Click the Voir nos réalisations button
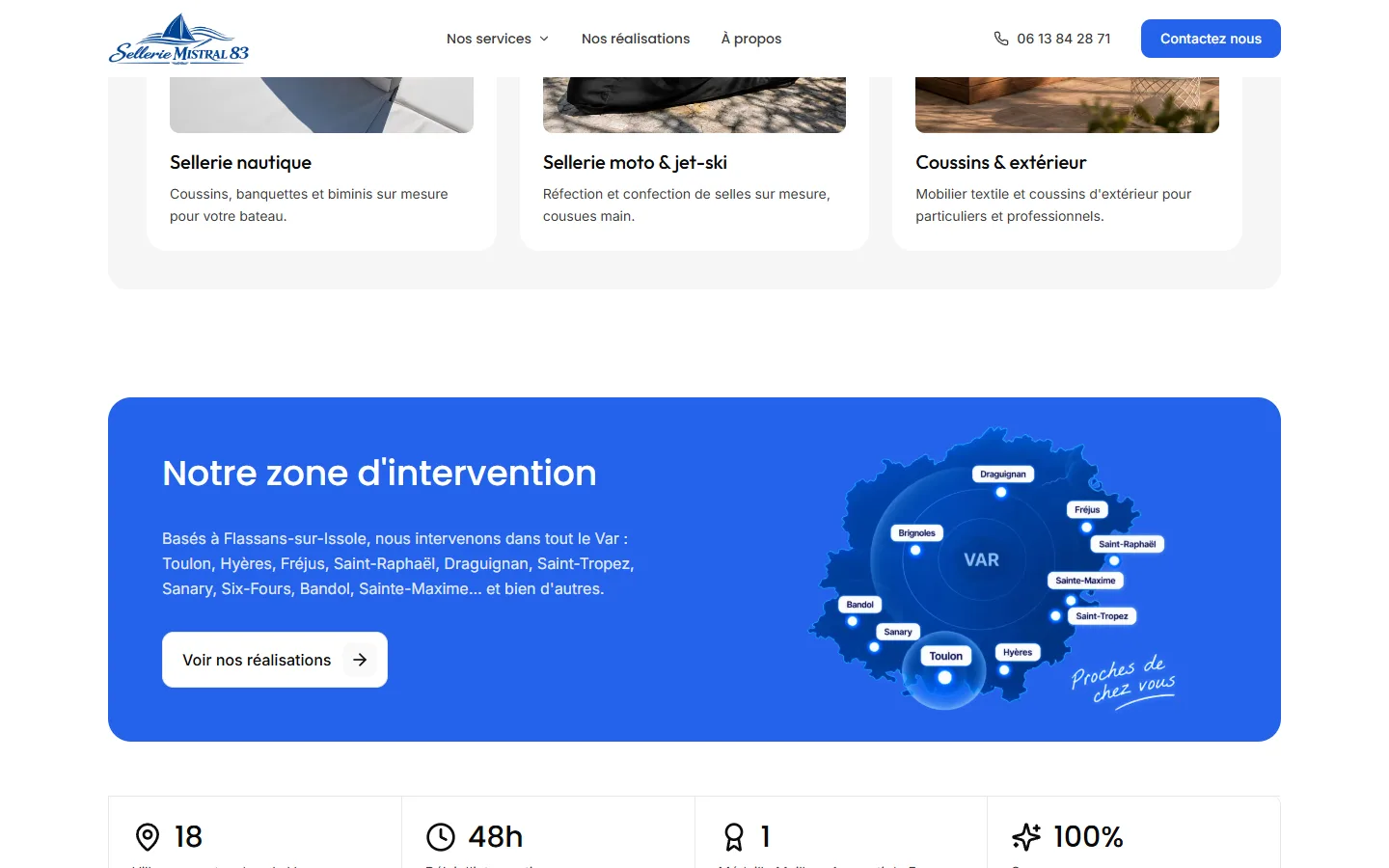 click(x=275, y=660)
